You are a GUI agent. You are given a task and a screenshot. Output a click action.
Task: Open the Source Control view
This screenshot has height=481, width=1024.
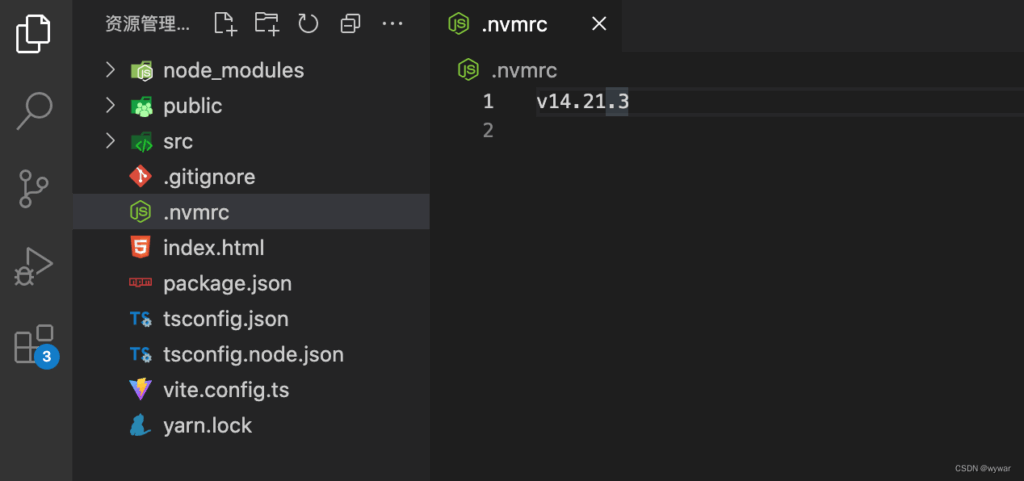click(33, 189)
